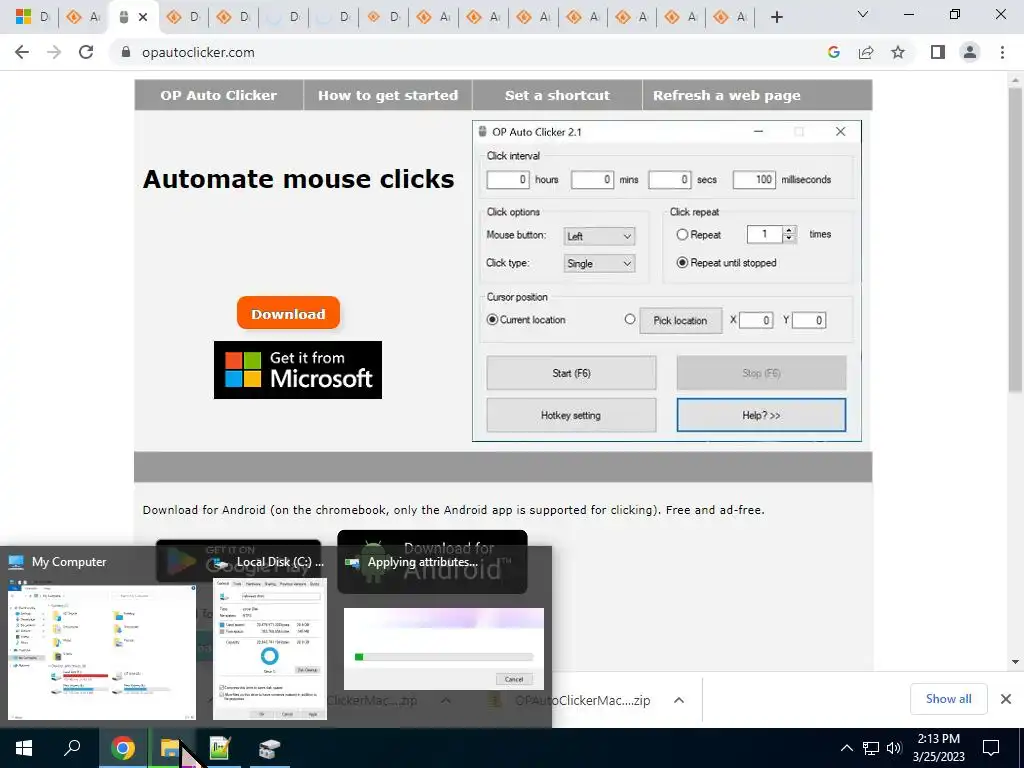This screenshot has width=1024, height=768.
Task: Open a new tab with the plus button
Action: (x=776, y=17)
